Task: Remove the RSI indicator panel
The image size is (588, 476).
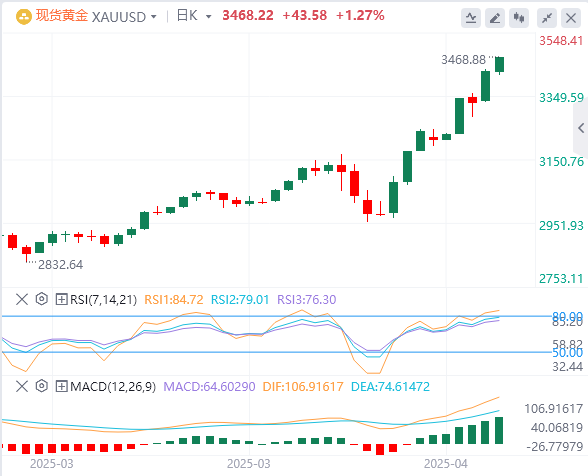Action: click(x=22, y=299)
